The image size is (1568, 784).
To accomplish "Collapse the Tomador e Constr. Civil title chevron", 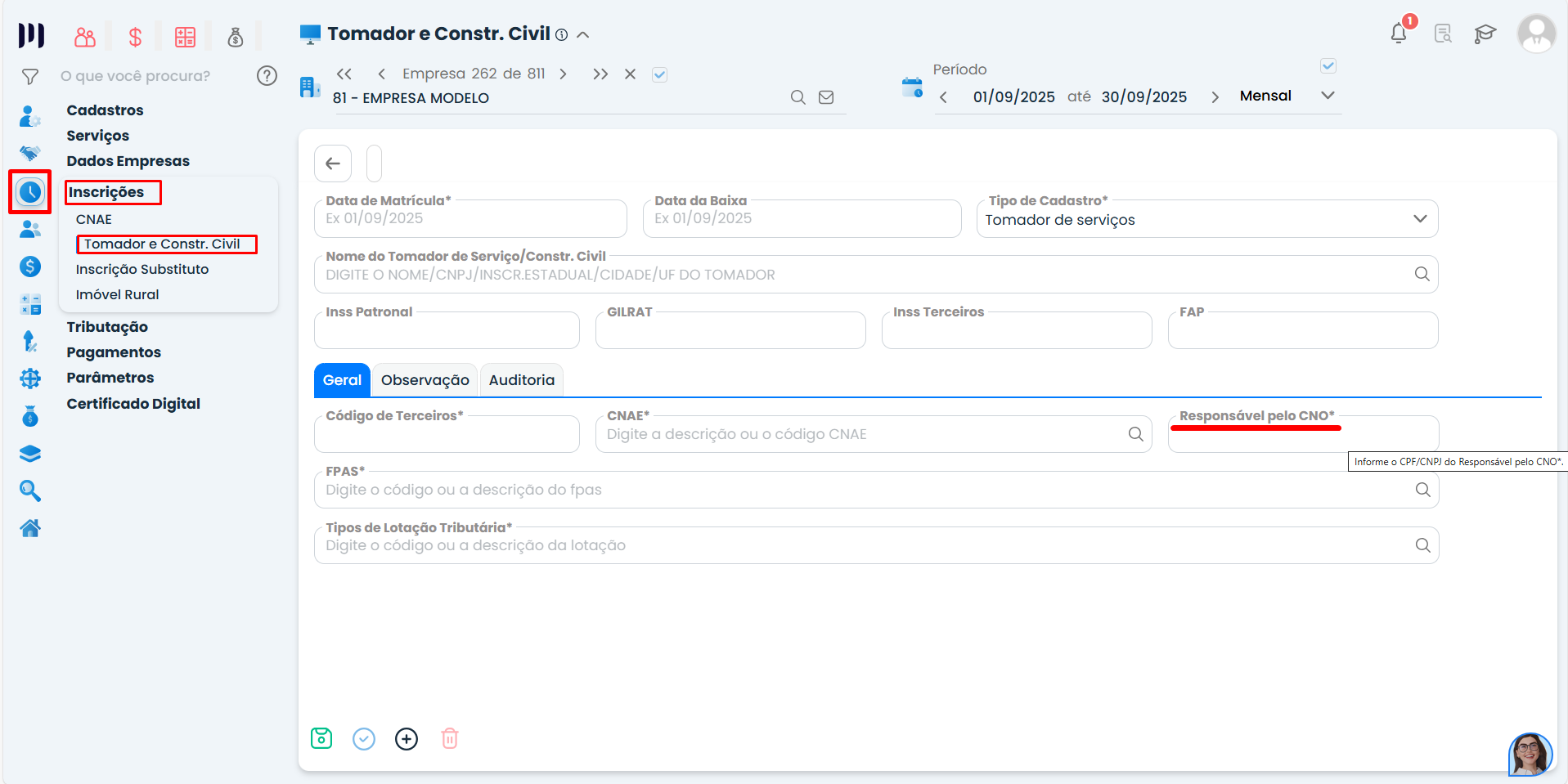I will point(583,34).
